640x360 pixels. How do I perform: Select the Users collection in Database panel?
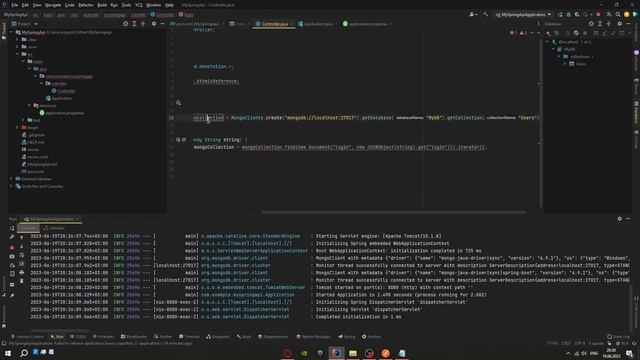click(x=578, y=64)
